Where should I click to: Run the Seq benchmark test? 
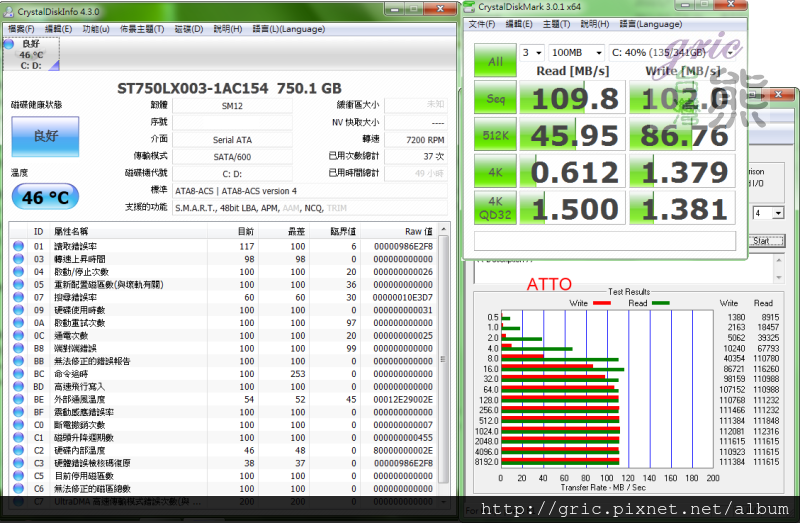[495, 97]
